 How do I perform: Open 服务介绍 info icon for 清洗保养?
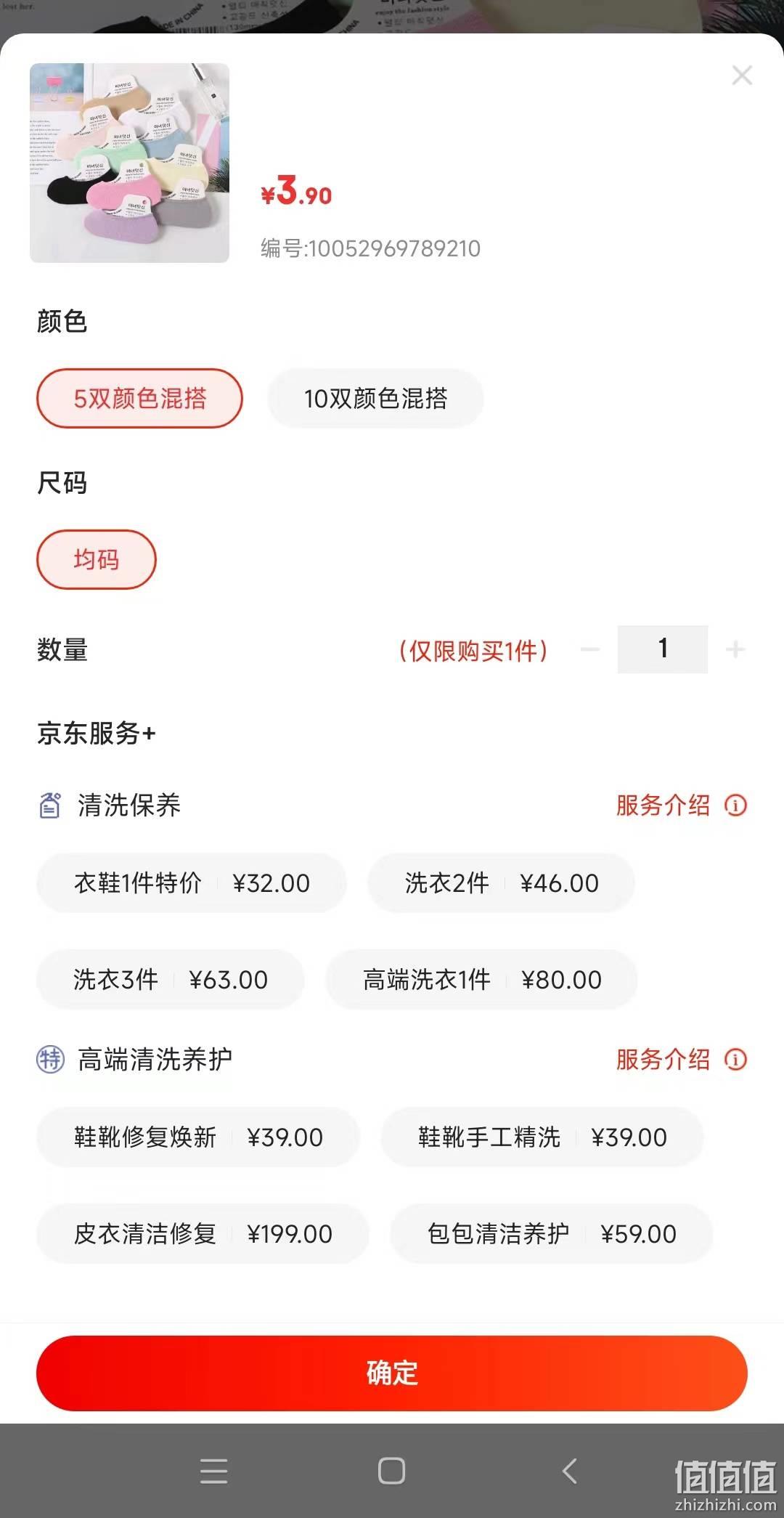tap(735, 805)
